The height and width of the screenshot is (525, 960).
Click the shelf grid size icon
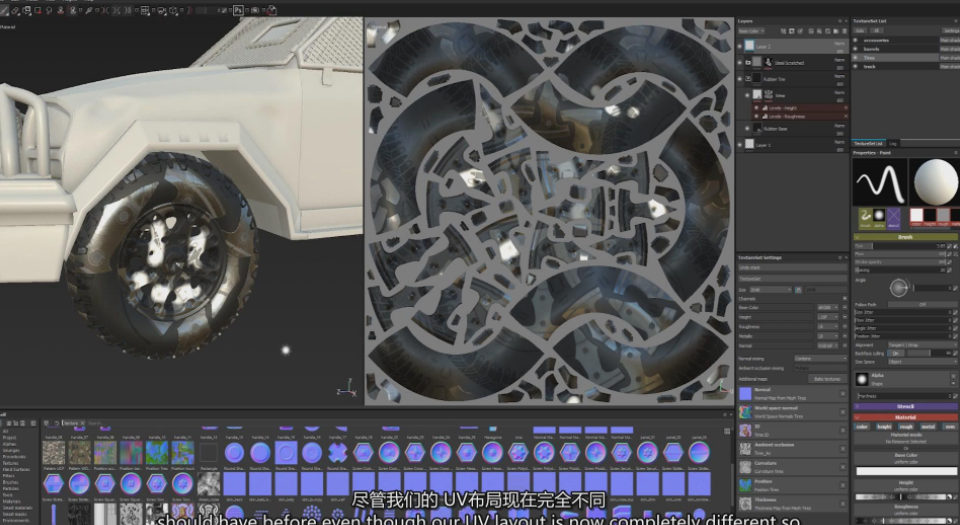[727, 431]
